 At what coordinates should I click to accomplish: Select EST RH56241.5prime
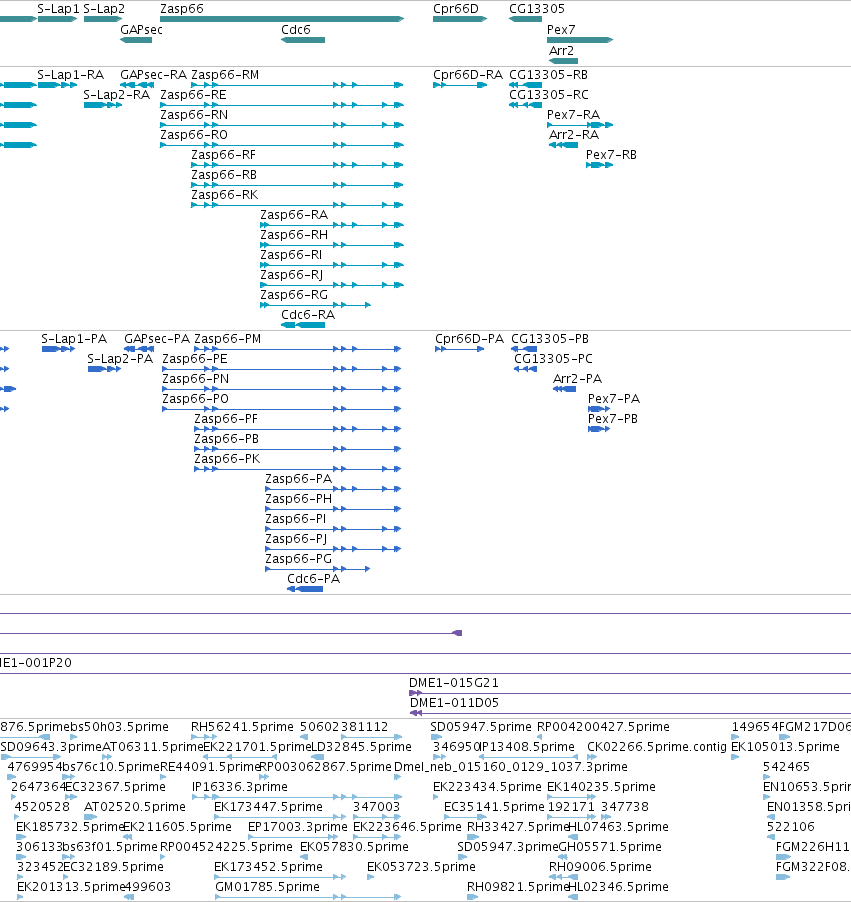pos(242,727)
